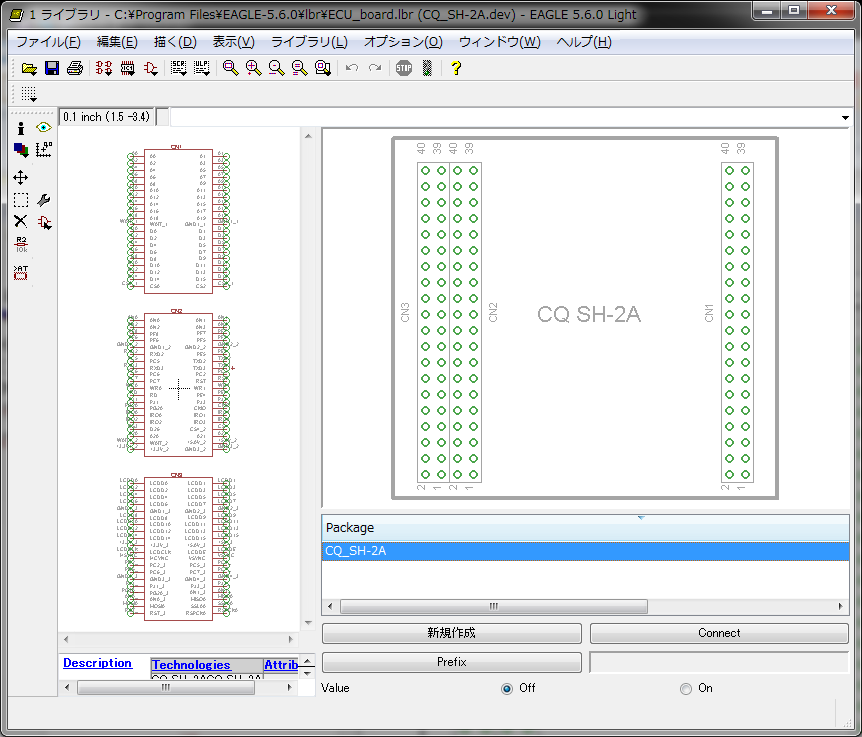Select the Move tool

[21, 178]
